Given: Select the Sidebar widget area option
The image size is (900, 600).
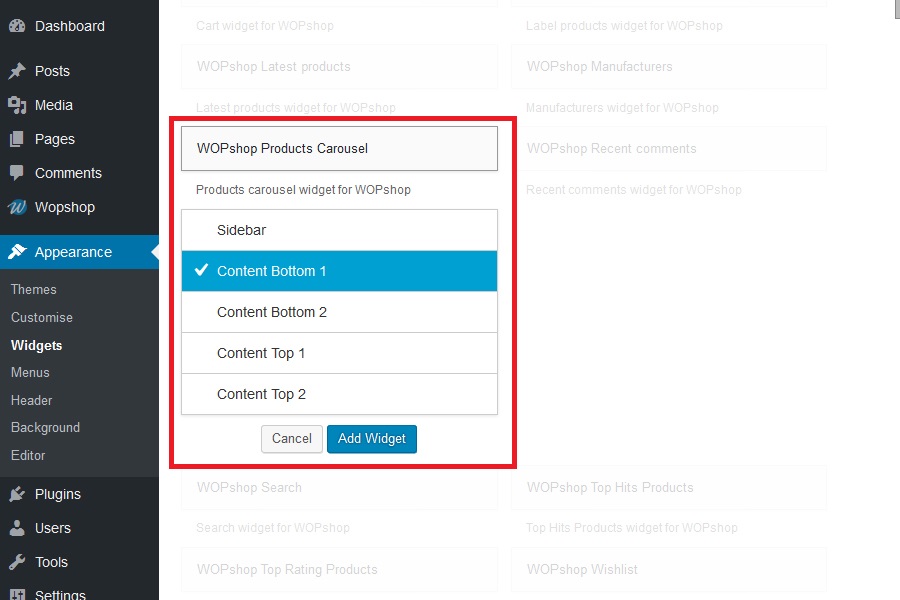Looking at the screenshot, I should [x=339, y=230].
